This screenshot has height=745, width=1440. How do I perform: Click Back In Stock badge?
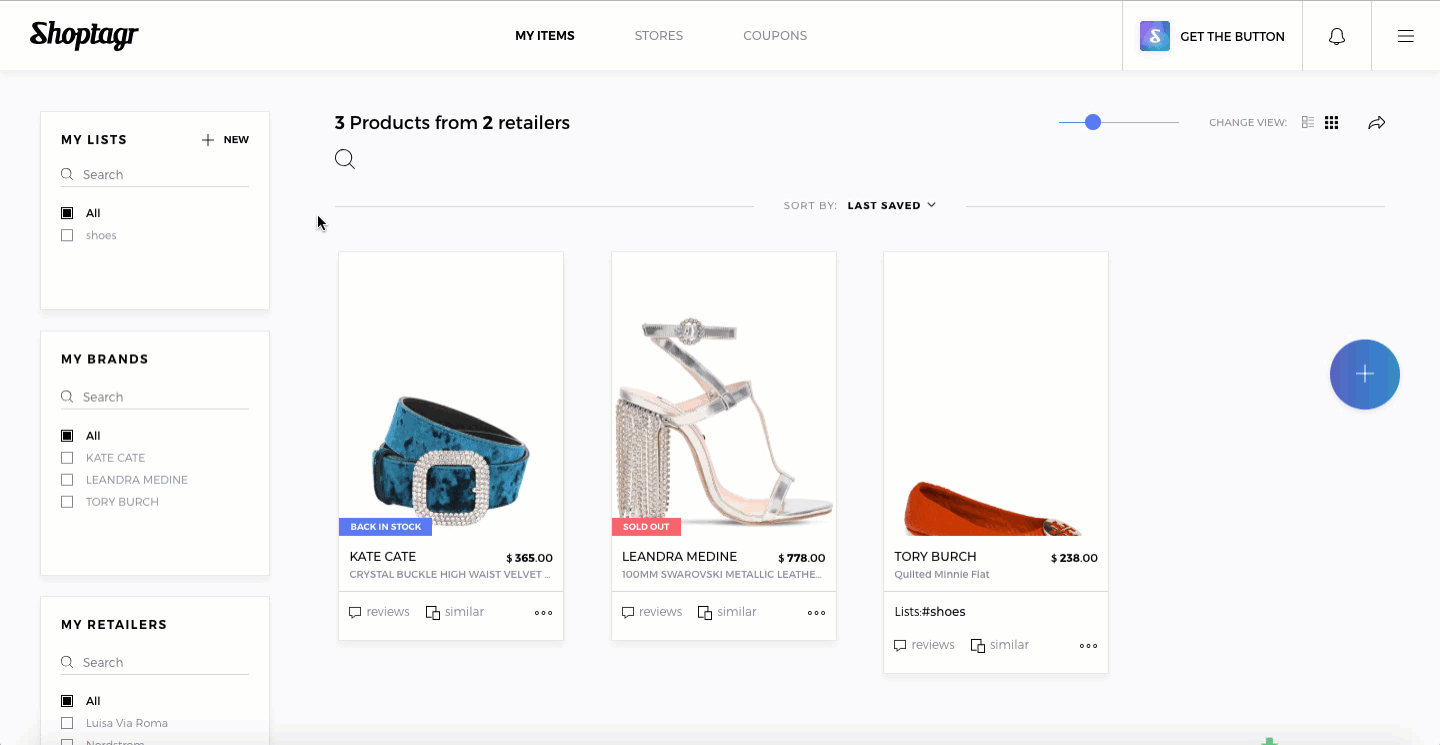(x=385, y=527)
